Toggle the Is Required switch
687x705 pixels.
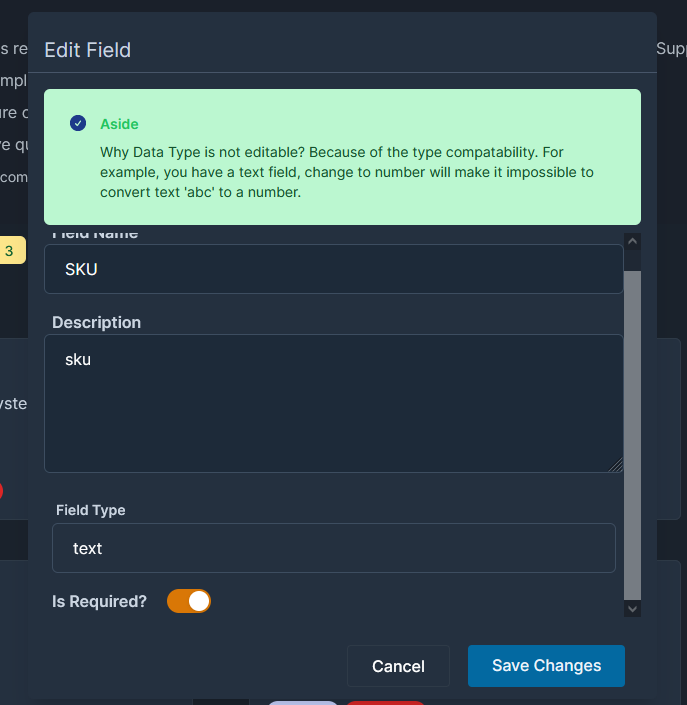coord(189,601)
